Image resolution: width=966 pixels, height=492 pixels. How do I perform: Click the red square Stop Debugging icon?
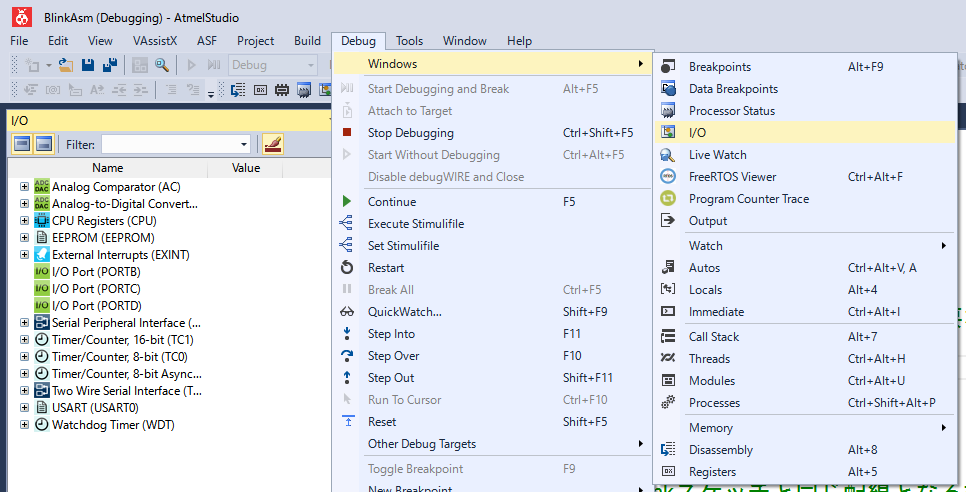coord(347,132)
